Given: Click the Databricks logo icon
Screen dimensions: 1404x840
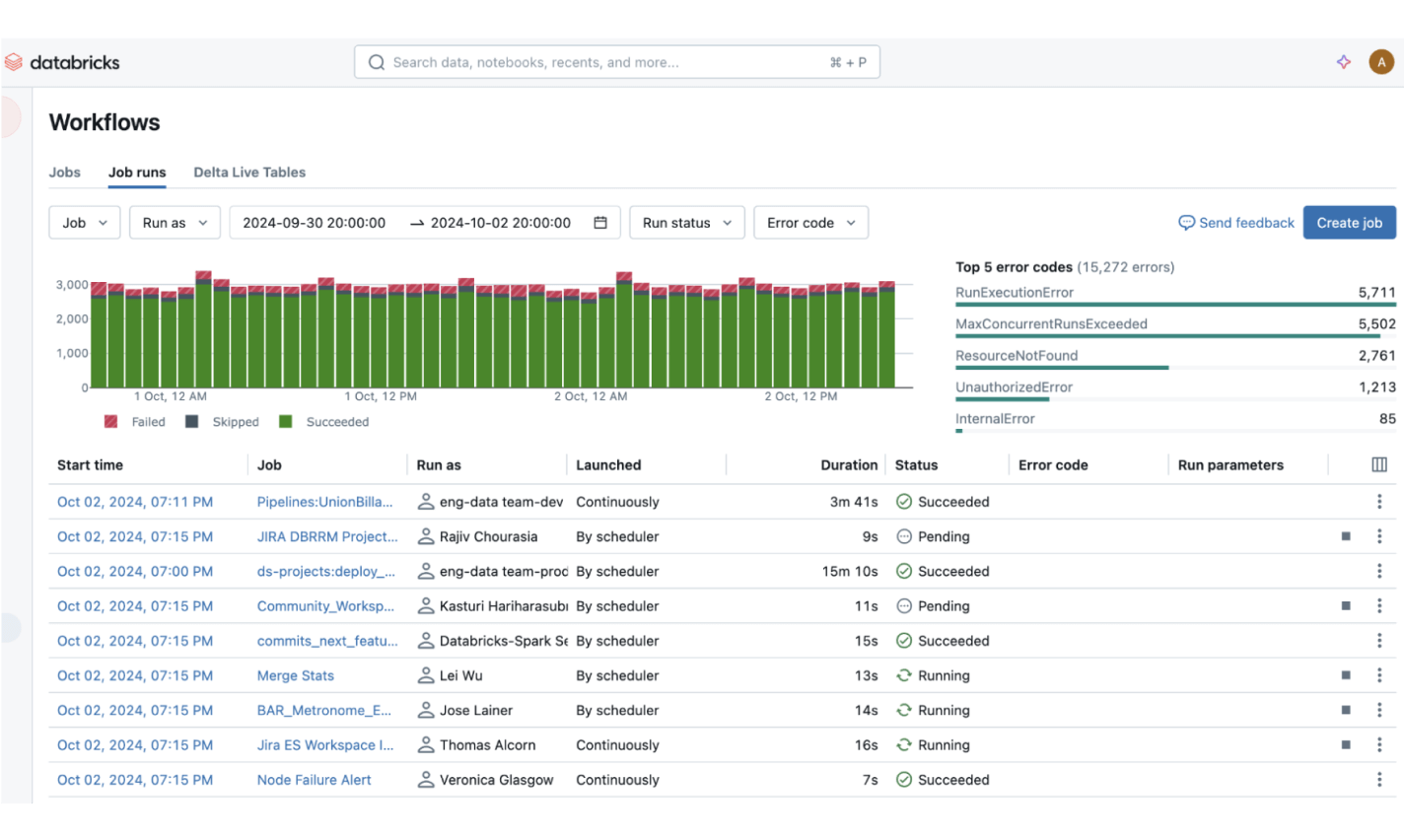Looking at the screenshot, I should pyautogui.click(x=14, y=62).
